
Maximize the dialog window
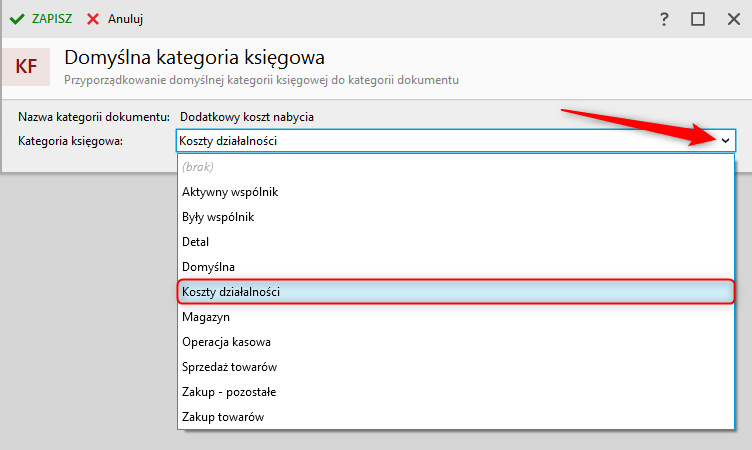pyautogui.click(x=698, y=19)
